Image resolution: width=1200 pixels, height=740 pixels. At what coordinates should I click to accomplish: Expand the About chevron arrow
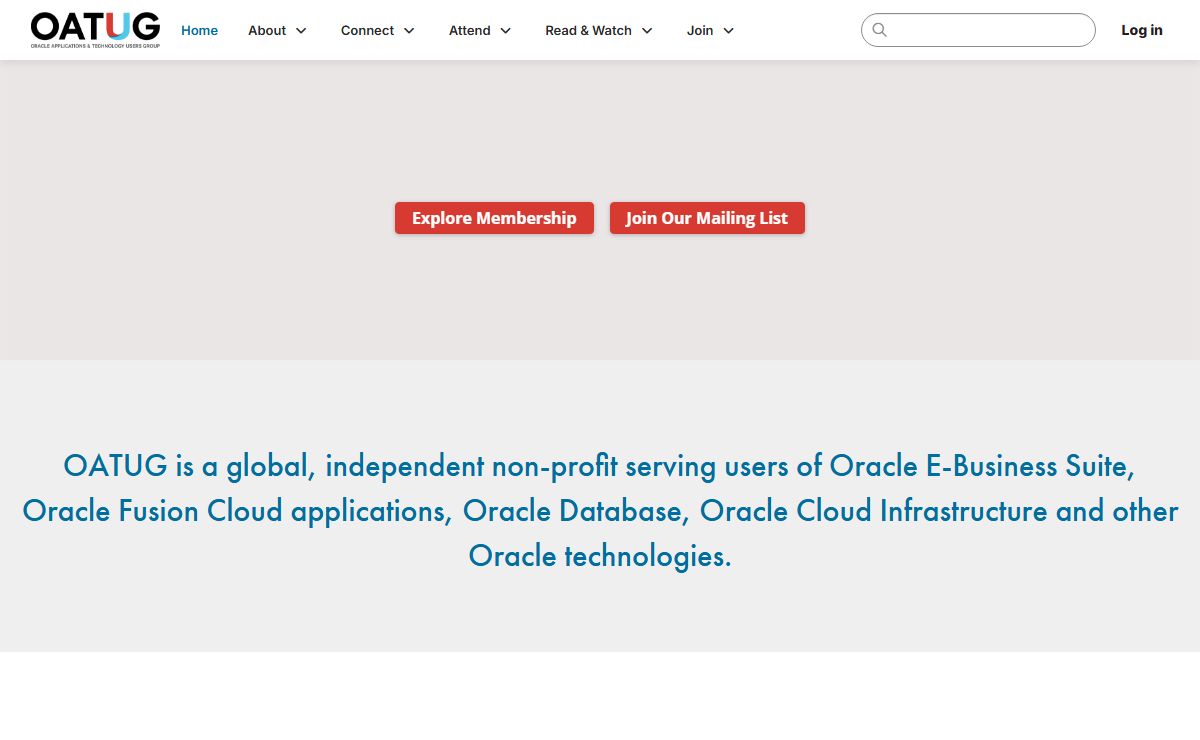click(301, 31)
